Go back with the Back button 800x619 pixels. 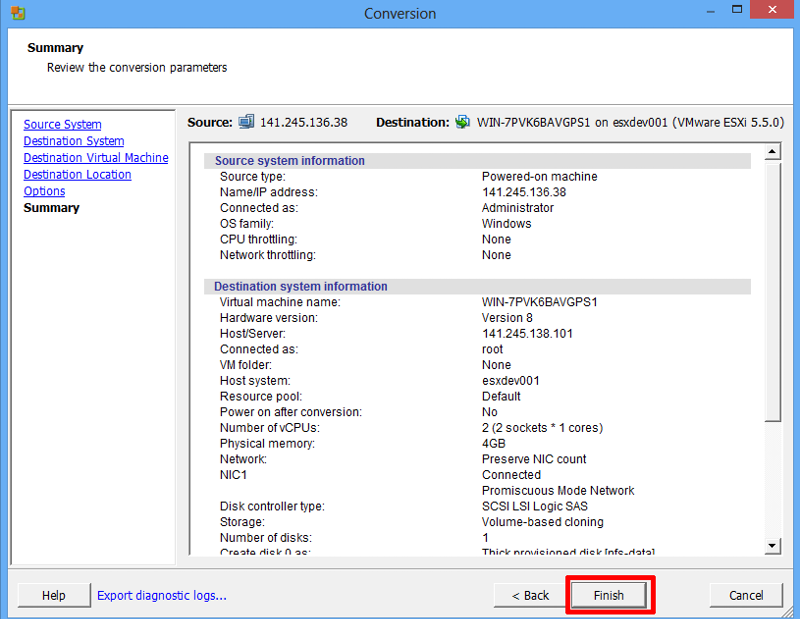point(531,596)
